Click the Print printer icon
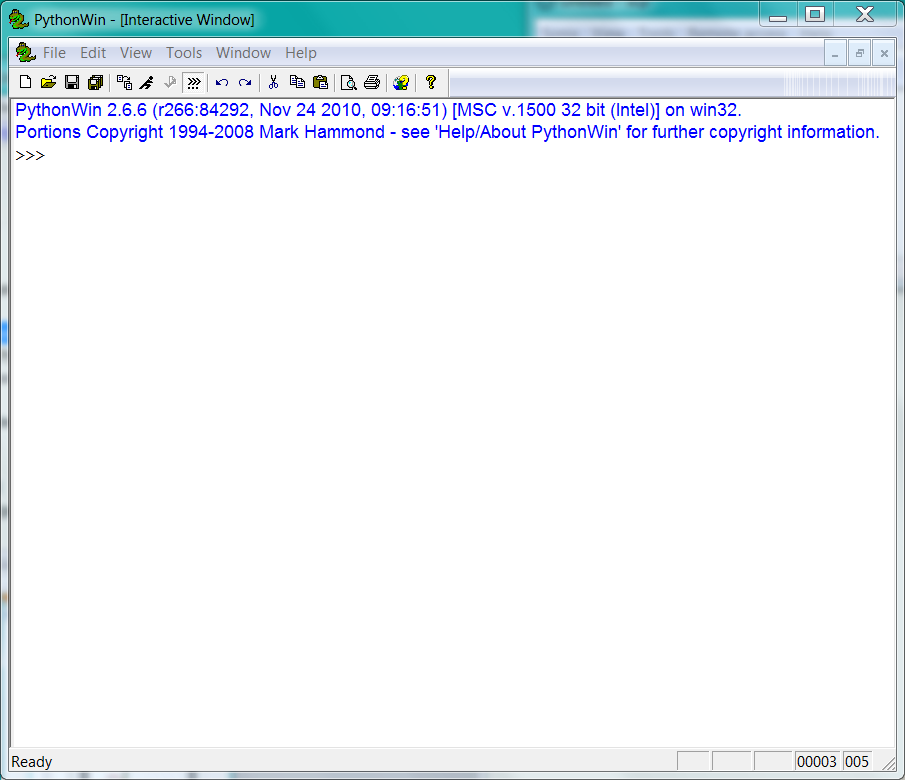The image size is (905, 780). pyautogui.click(x=372, y=82)
